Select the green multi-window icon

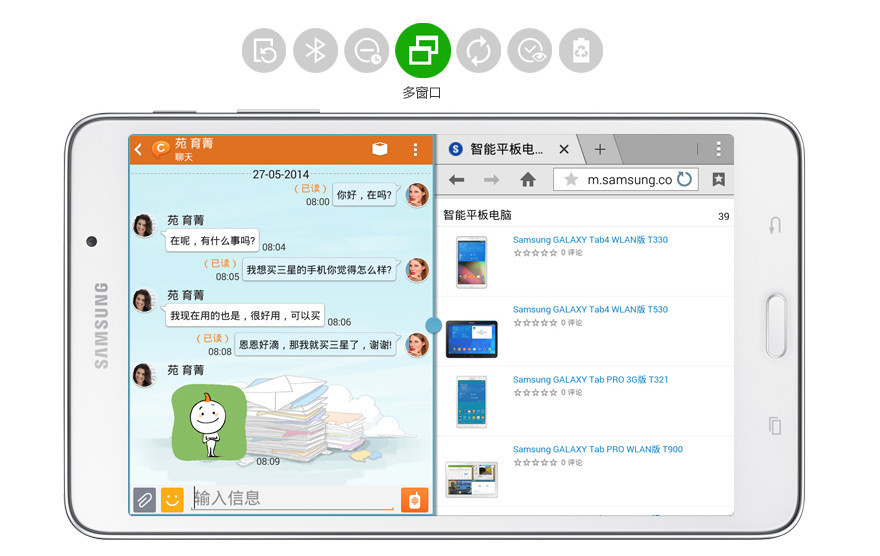pyautogui.click(x=423, y=50)
